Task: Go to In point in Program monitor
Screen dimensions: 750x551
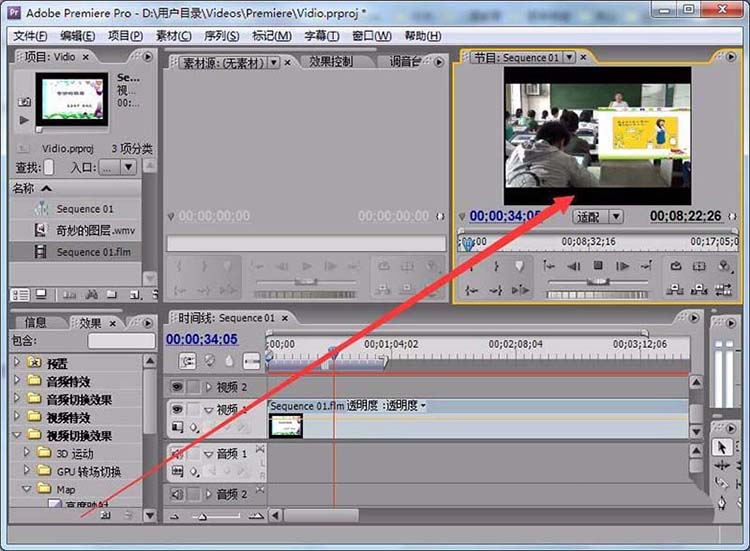Action: [472, 290]
